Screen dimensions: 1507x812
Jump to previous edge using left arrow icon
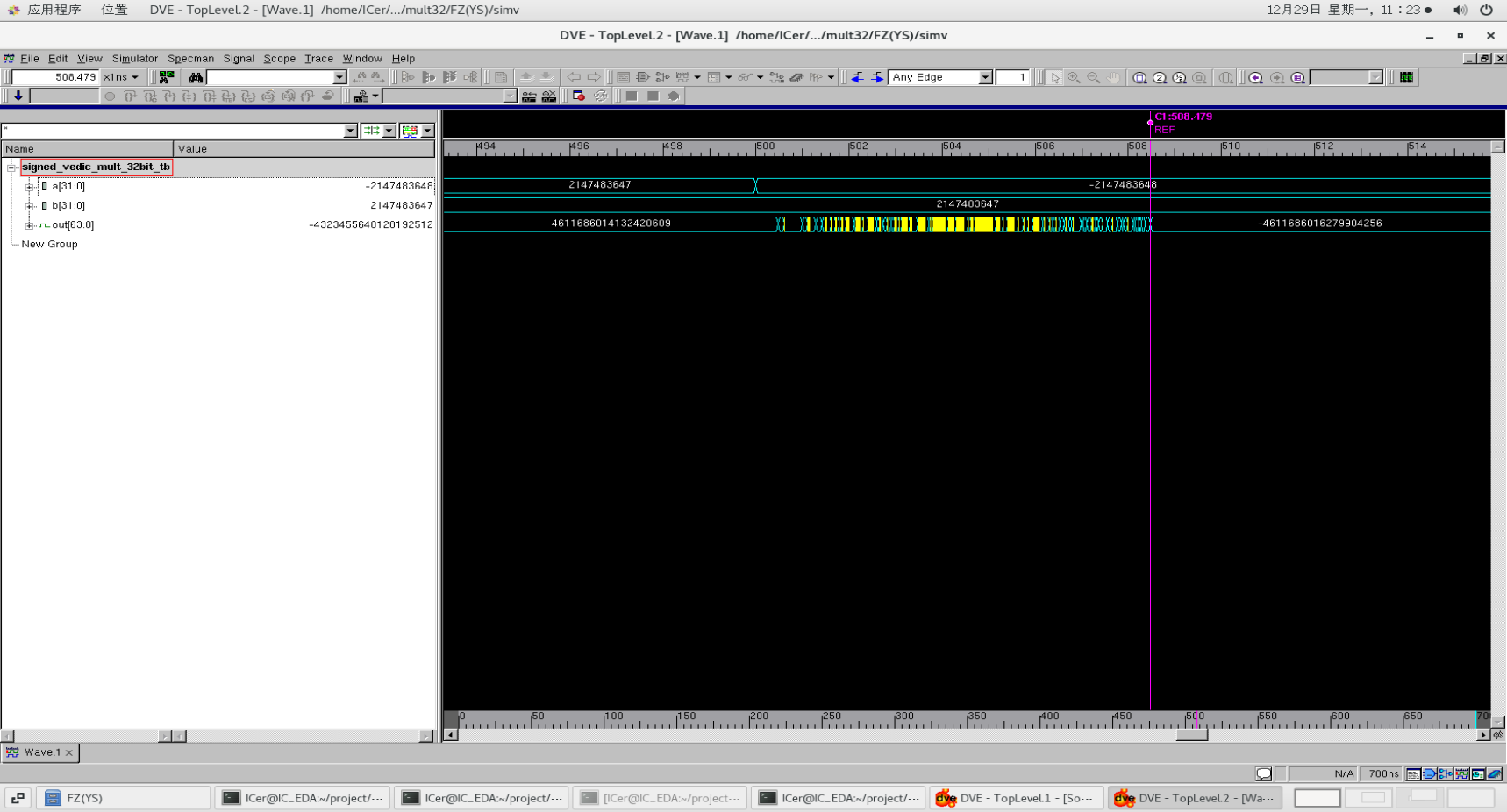click(x=856, y=77)
